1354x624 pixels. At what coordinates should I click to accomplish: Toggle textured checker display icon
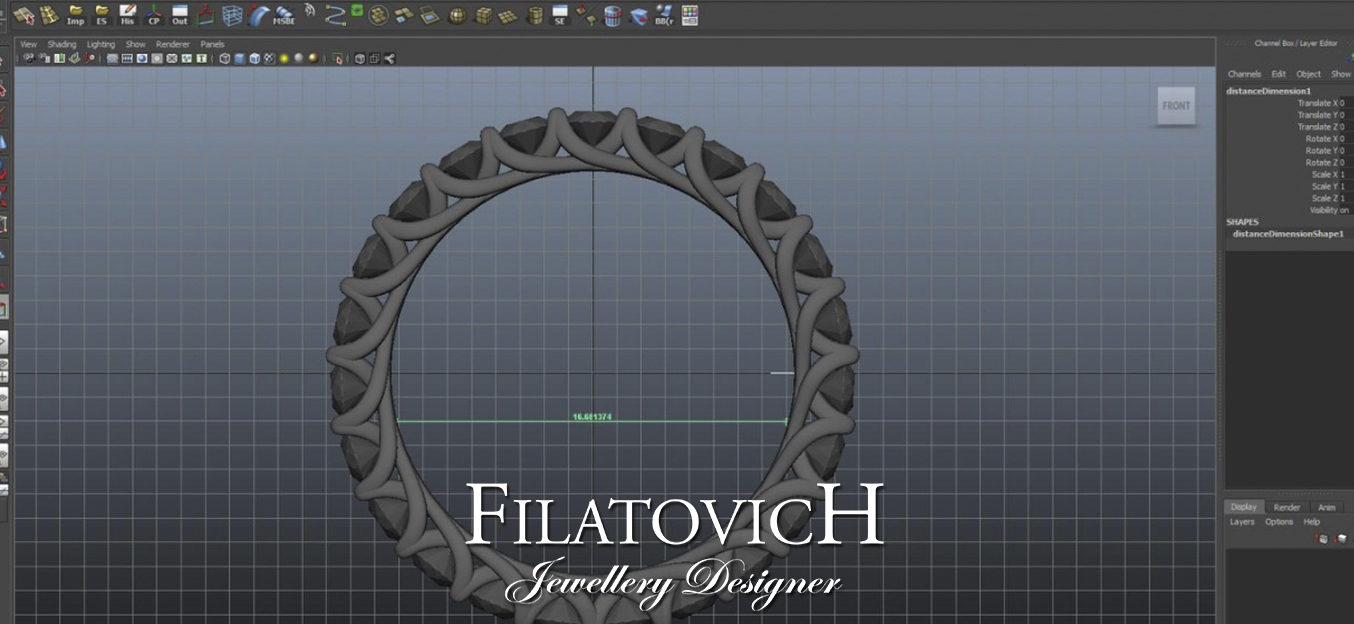[x=269, y=58]
